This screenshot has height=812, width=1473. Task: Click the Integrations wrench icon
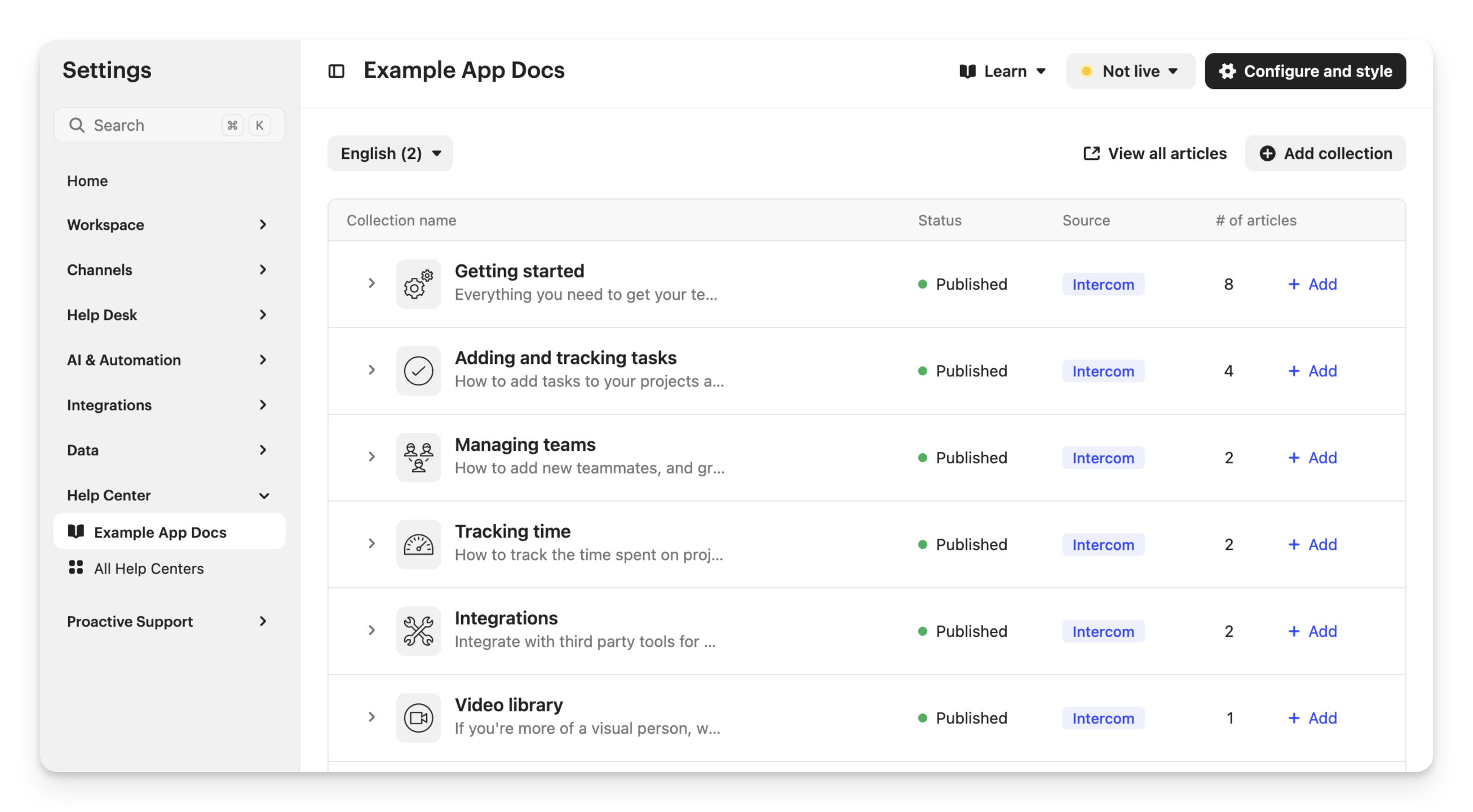(x=418, y=632)
